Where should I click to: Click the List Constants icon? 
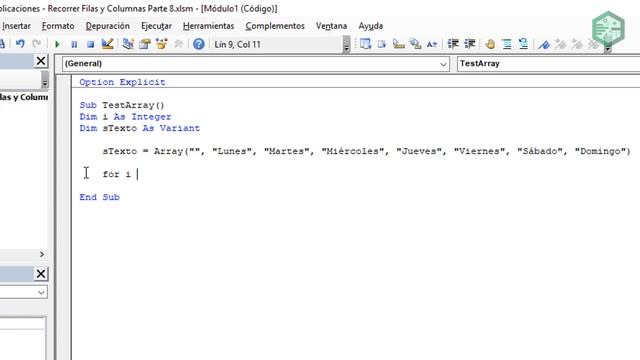point(382,44)
